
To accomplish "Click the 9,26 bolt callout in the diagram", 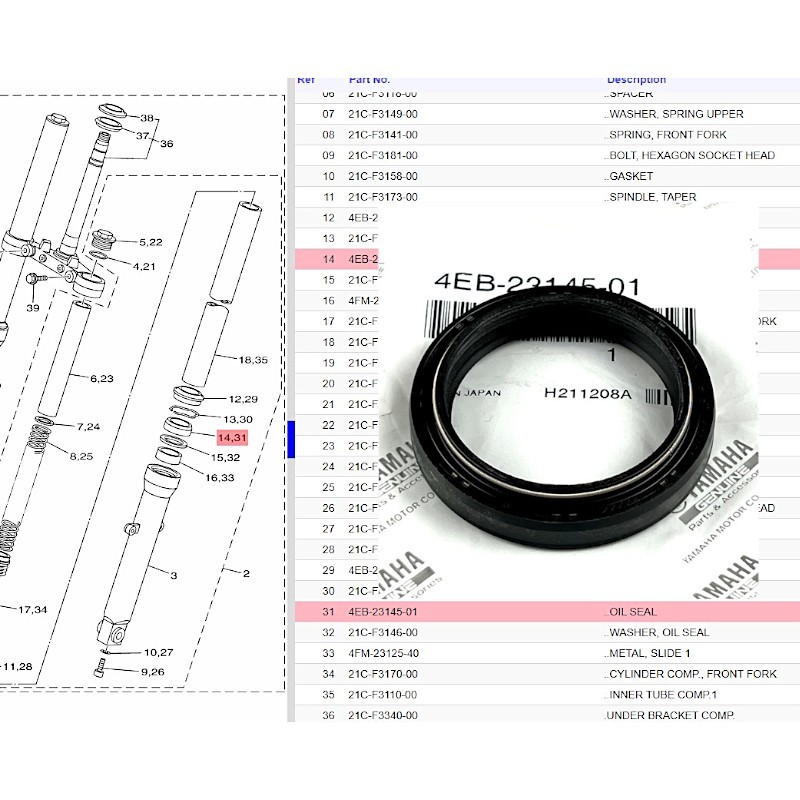I will [153, 672].
